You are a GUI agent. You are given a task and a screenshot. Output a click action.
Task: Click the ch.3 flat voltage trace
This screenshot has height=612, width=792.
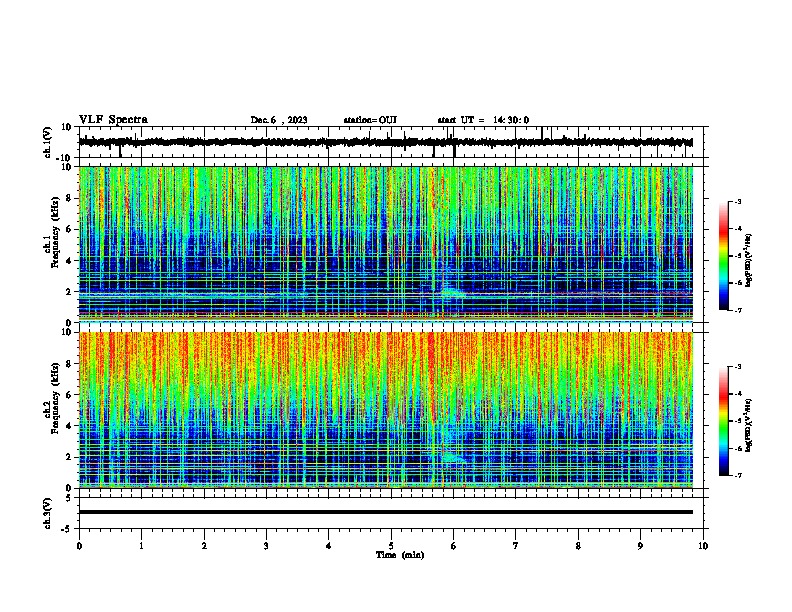point(386,512)
